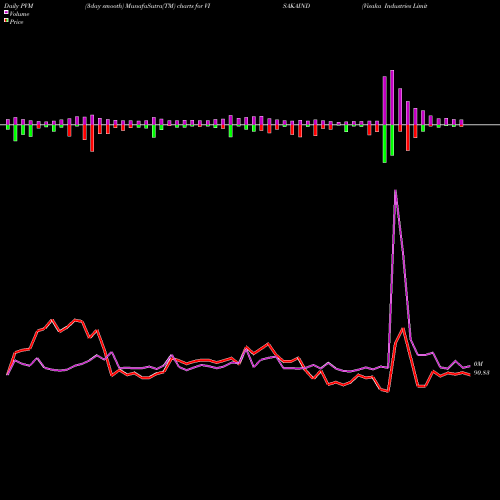The width and height of the screenshot is (500, 500).
Task: Click the Price legend color swatch
Action: (x=6, y=21)
